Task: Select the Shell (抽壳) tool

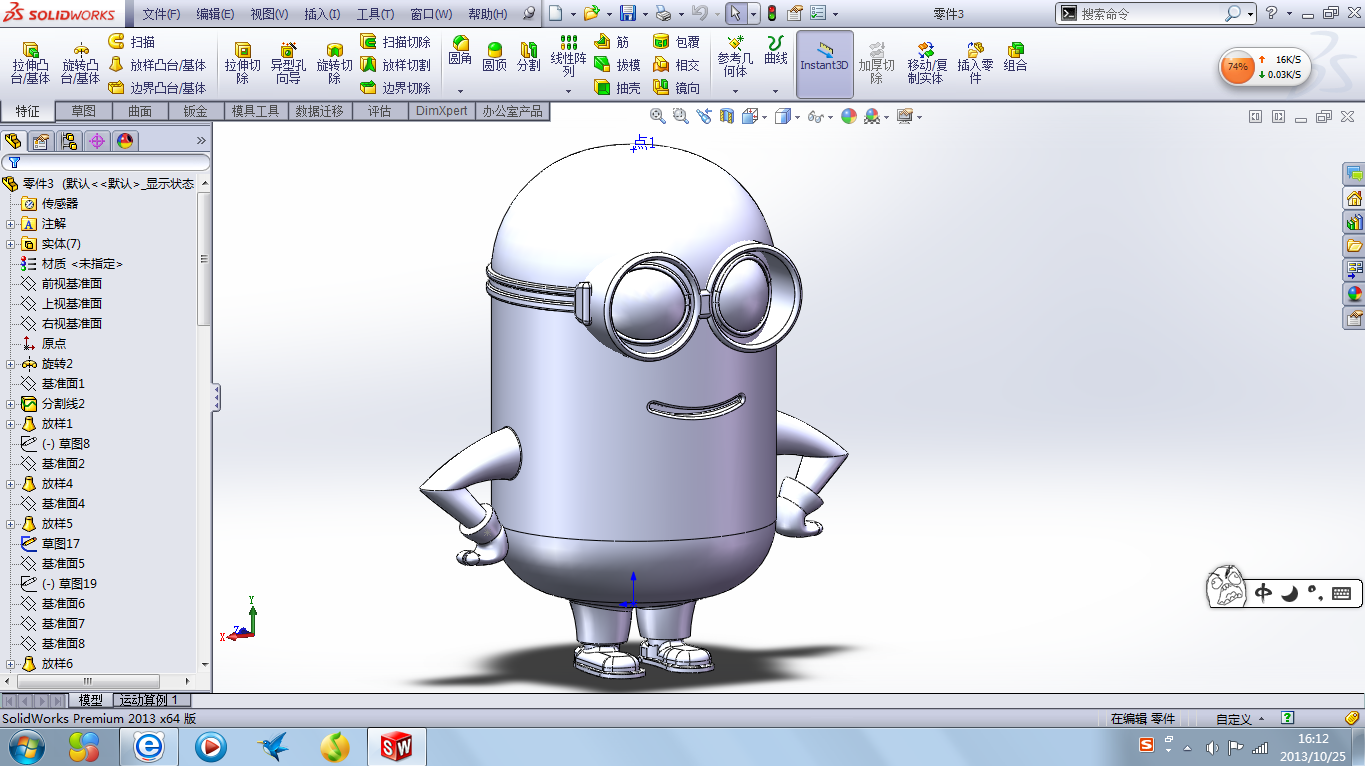Action: 617,88
